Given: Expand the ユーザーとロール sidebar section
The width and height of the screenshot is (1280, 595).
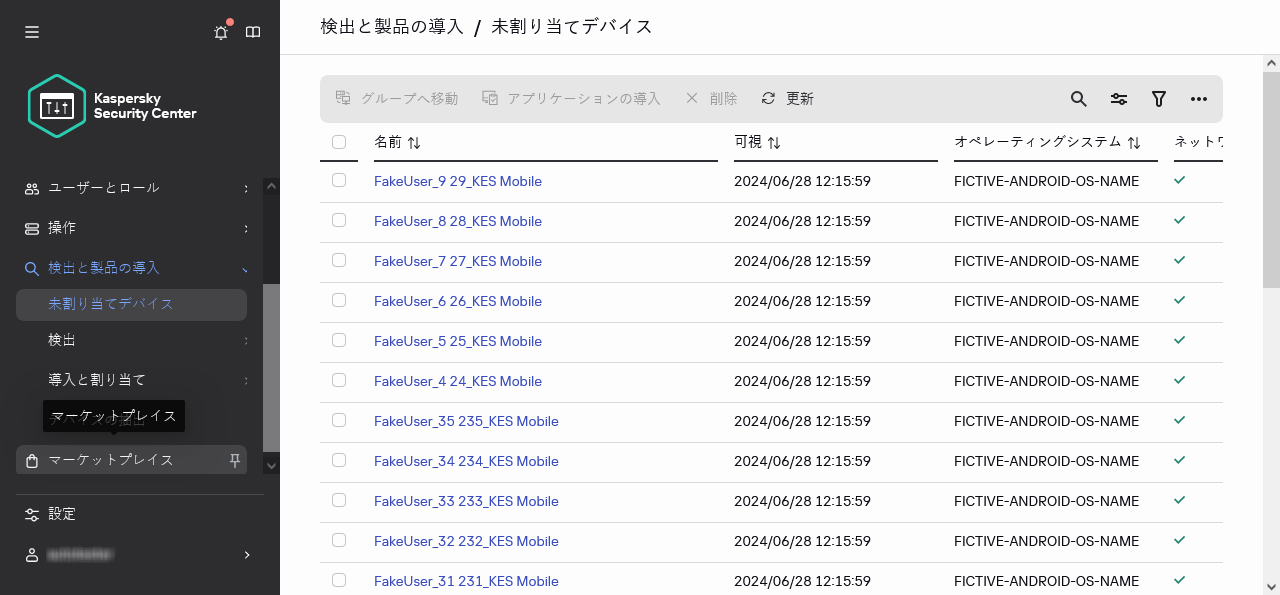Looking at the screenshot, I should 245,188.
